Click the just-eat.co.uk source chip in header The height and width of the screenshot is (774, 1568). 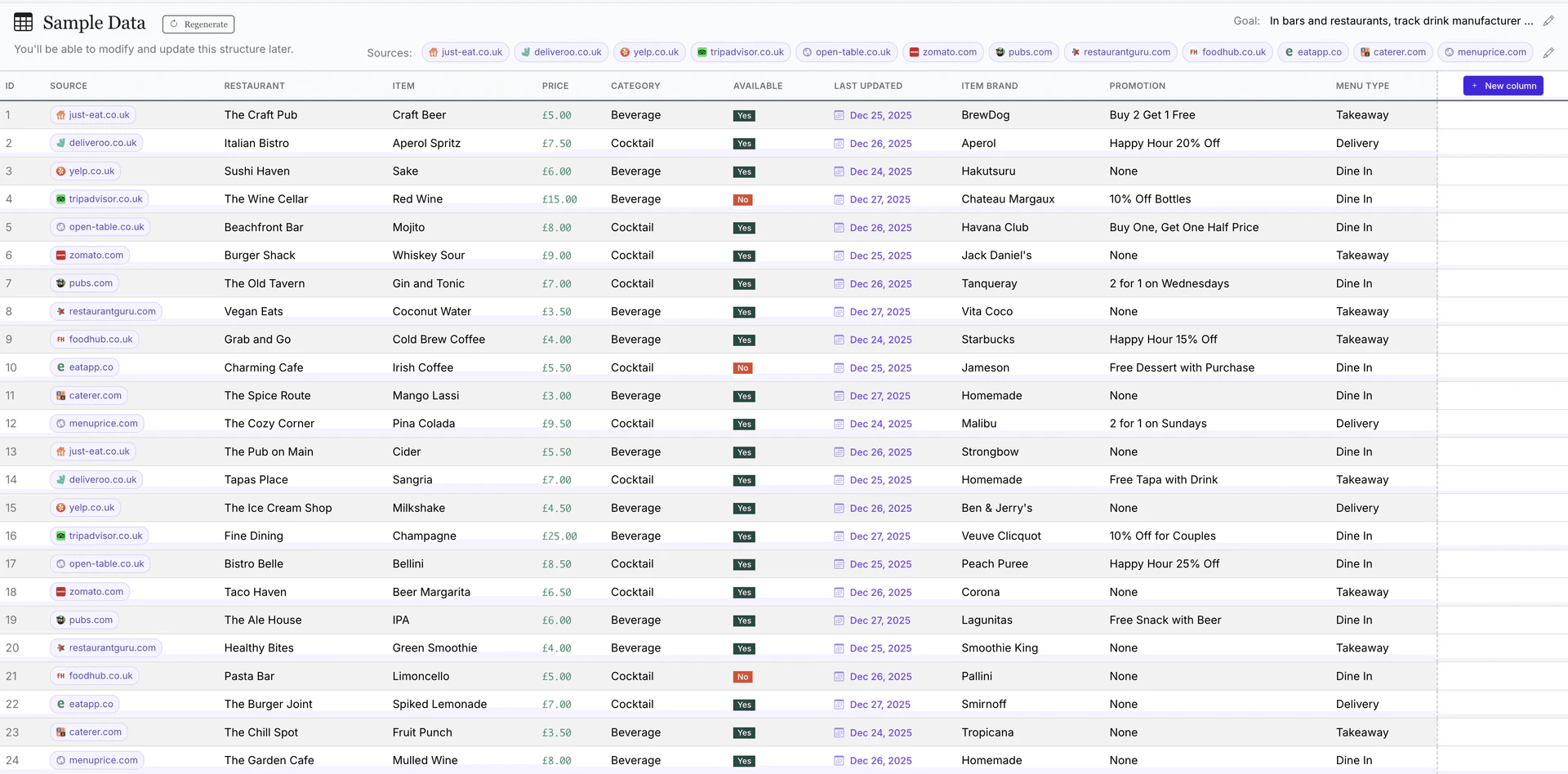[x=465, y=52]
